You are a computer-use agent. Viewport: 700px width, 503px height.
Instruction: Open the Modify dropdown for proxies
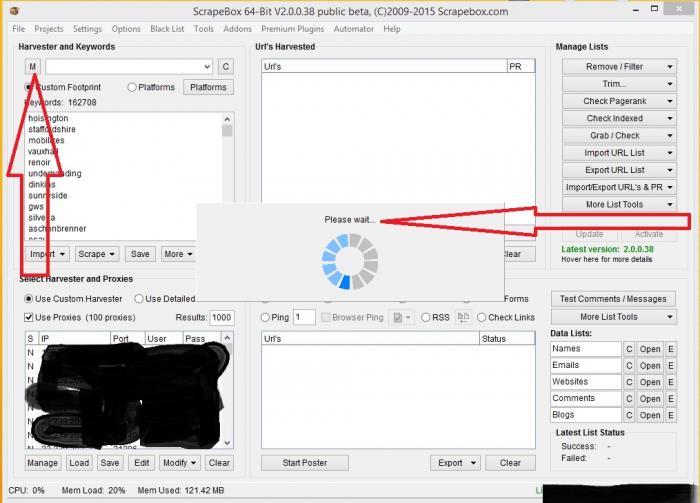(180, 463)
